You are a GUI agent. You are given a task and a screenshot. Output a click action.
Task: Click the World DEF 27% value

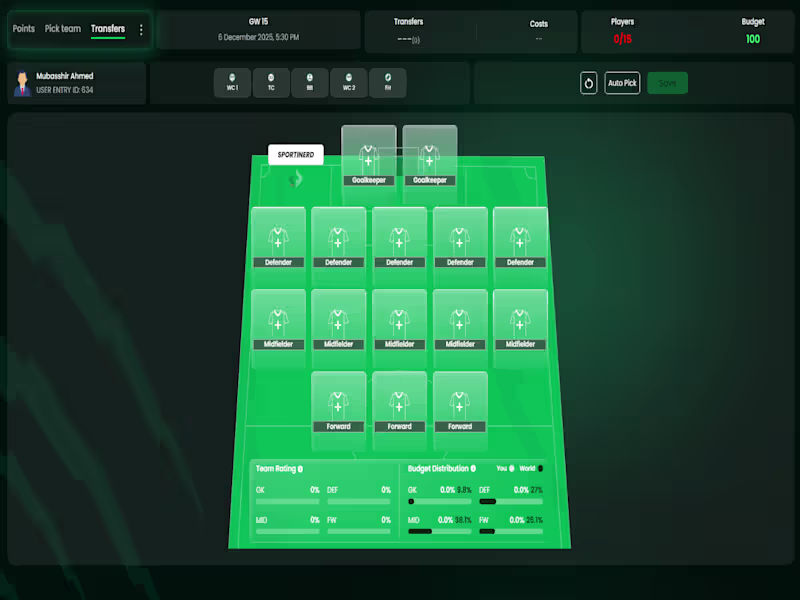536,490
